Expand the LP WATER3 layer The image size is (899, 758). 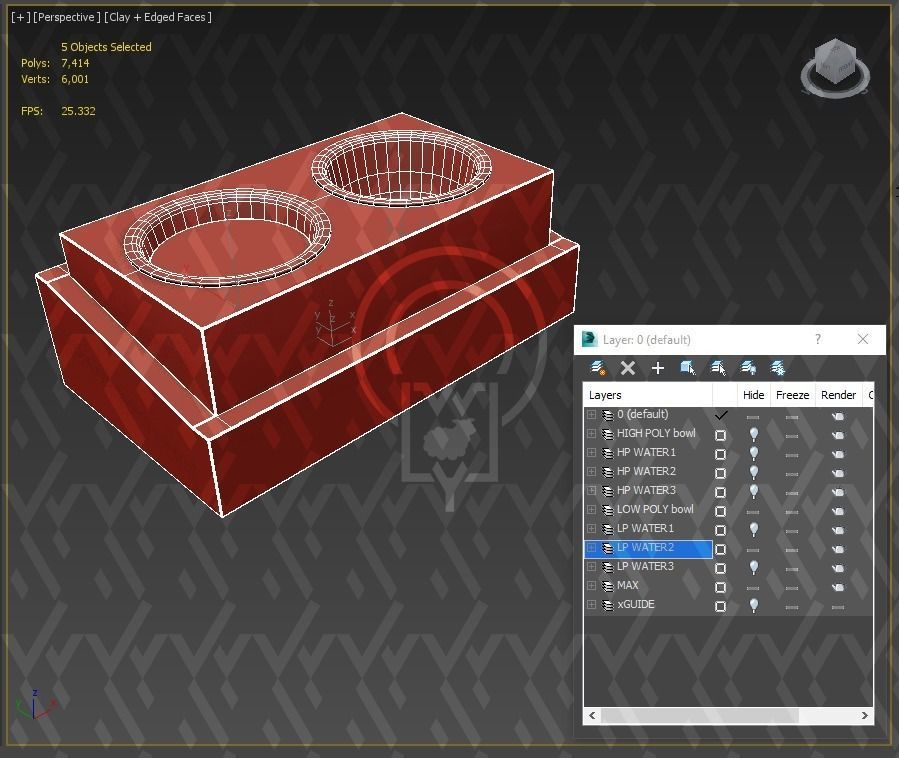click(591, 566)
